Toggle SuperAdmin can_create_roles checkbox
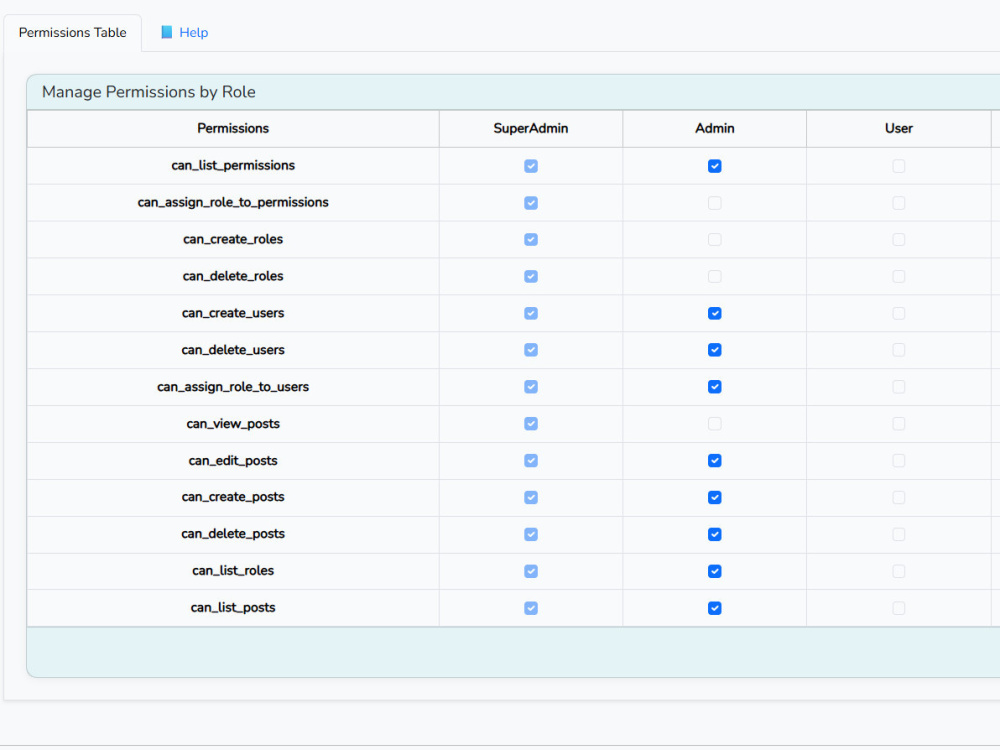 point(531,240)
